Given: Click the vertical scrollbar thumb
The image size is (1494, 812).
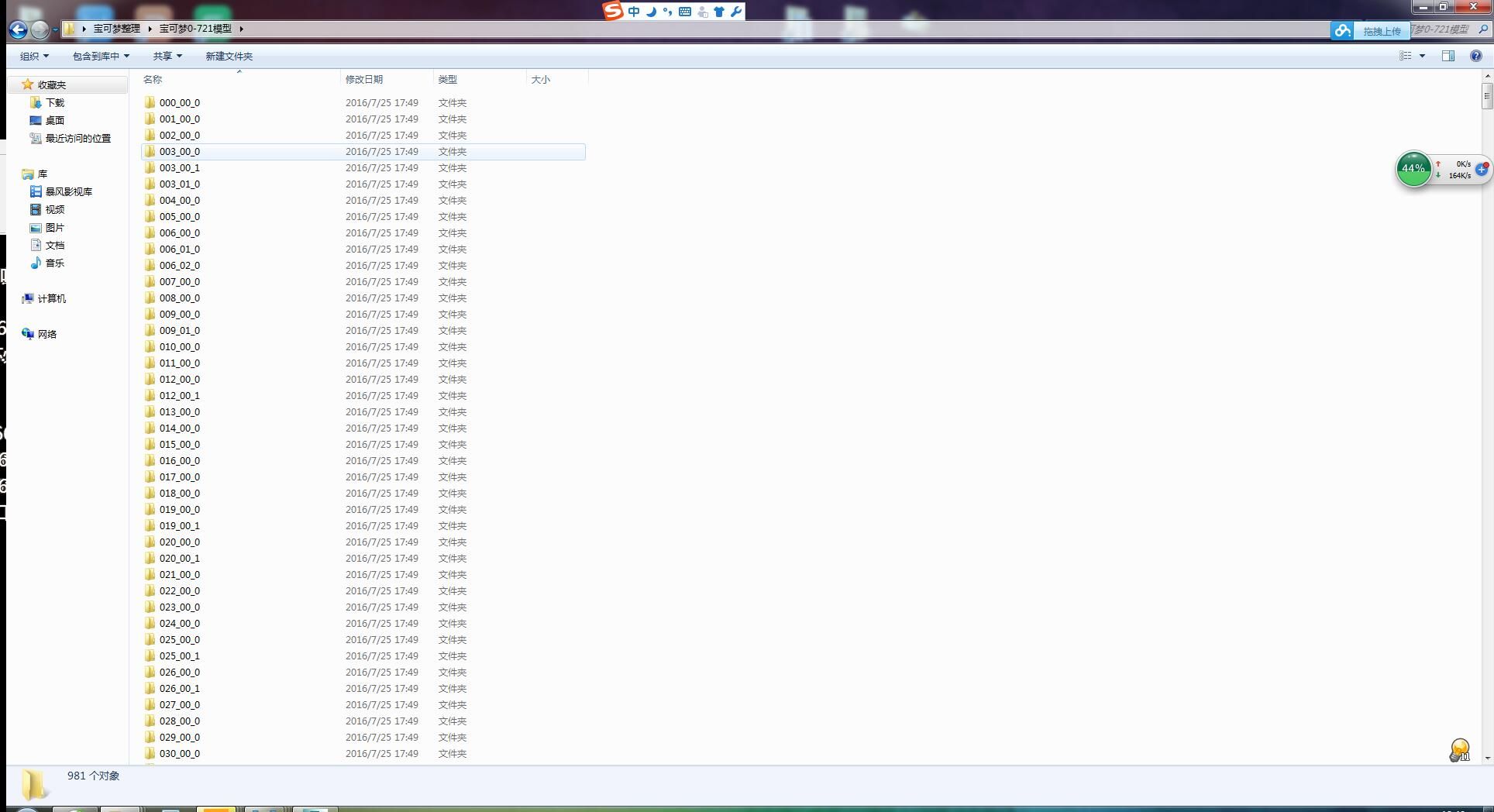Looking at the screenshot, I should pyautogui.click(x=1486, y=97).
